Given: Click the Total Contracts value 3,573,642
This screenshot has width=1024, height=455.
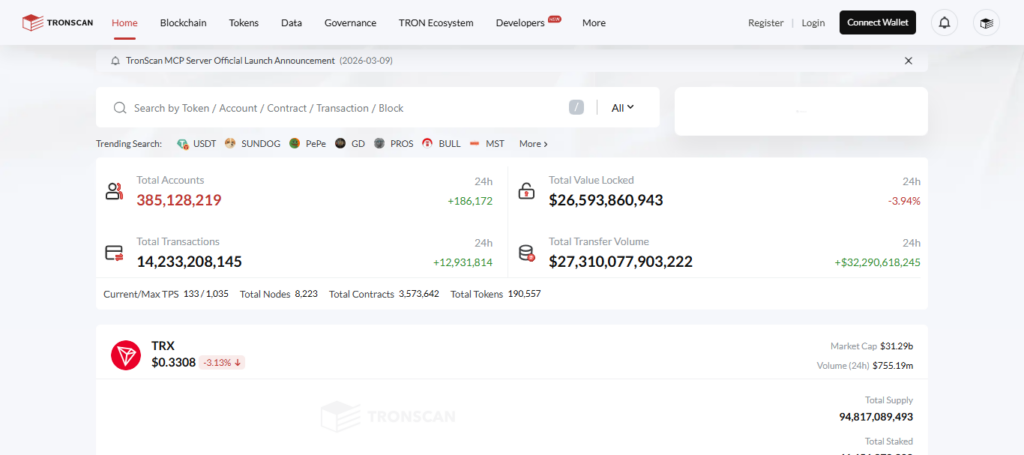Looking at the screenshot, I should [x=419, y=294].
